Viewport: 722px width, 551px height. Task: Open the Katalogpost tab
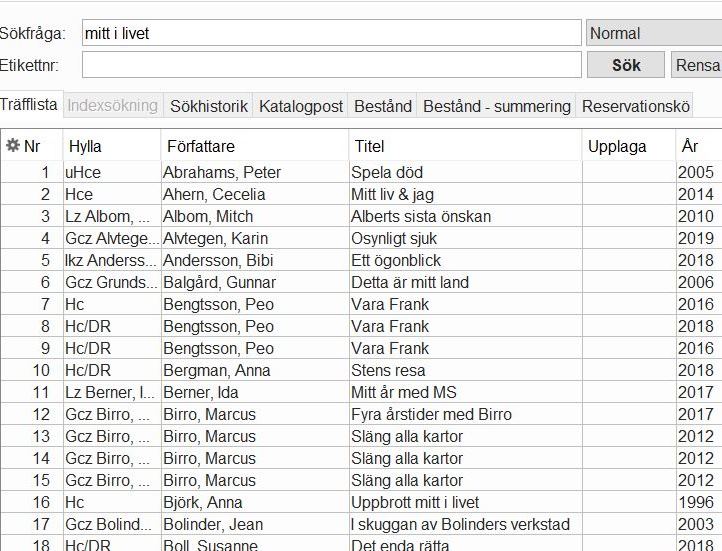tap(300, 106)
